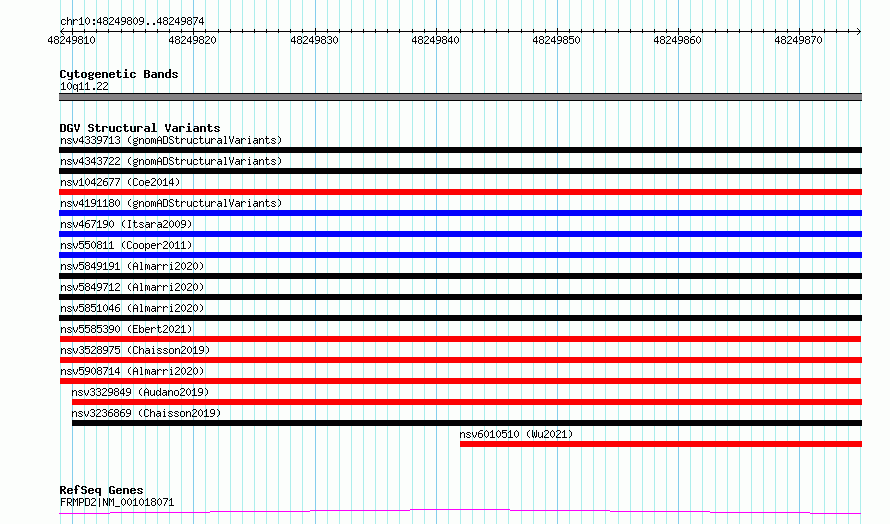
Task: Open gene FRMPD2|NM_001018071 label
Action: (x=117, y=502)
